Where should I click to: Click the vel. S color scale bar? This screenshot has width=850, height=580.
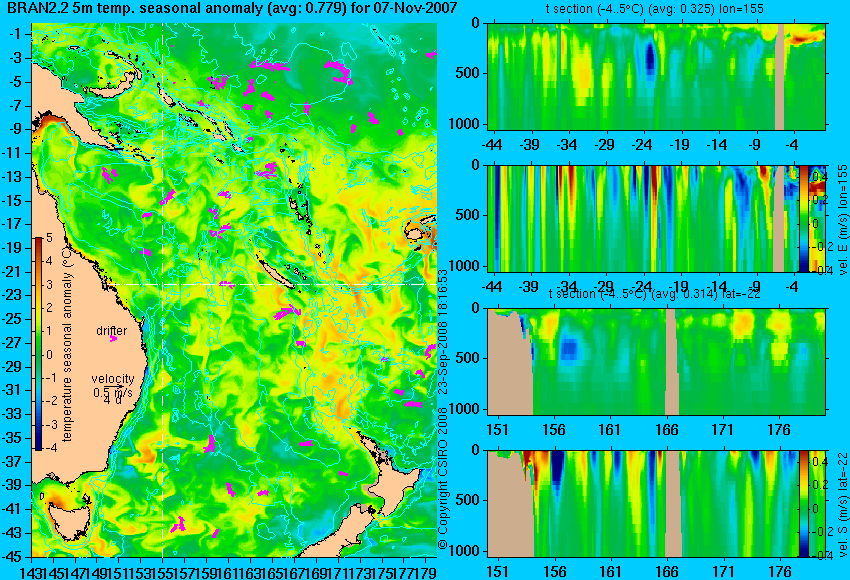[804, 504]
